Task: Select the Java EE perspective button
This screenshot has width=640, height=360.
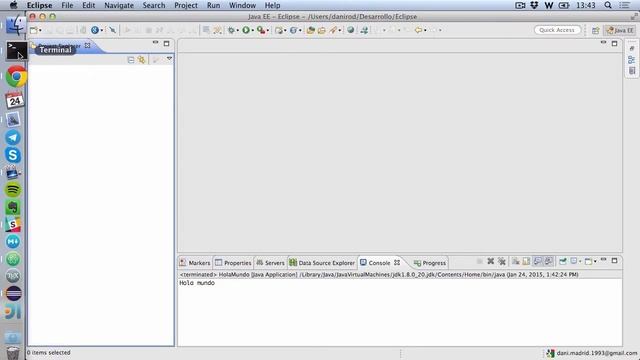Action: (x=620, y=30)
